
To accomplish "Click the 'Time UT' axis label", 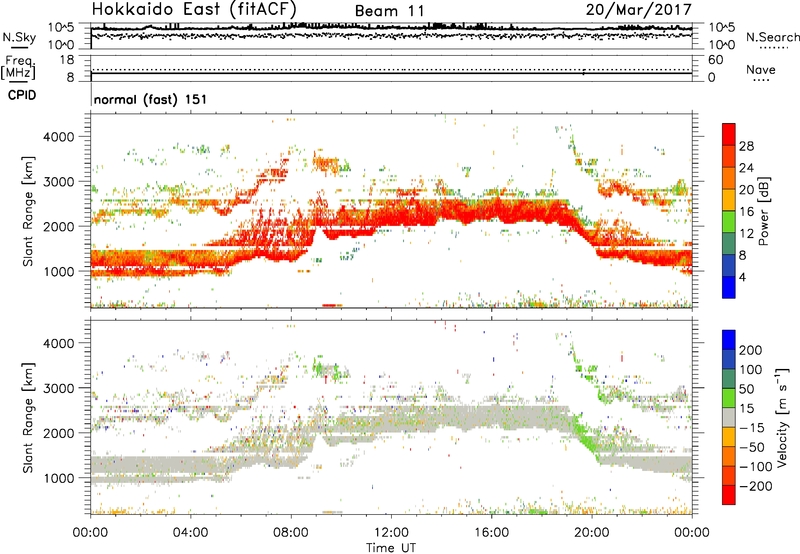I will point(391,548).
